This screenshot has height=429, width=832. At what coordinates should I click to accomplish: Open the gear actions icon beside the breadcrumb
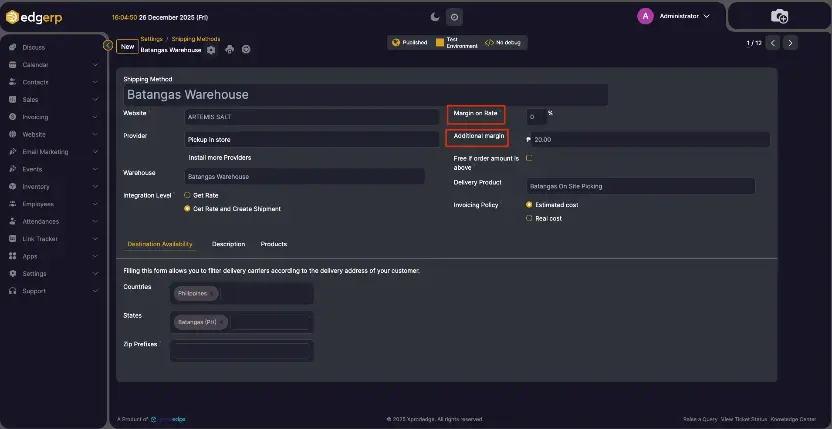(x=211, y=49)
